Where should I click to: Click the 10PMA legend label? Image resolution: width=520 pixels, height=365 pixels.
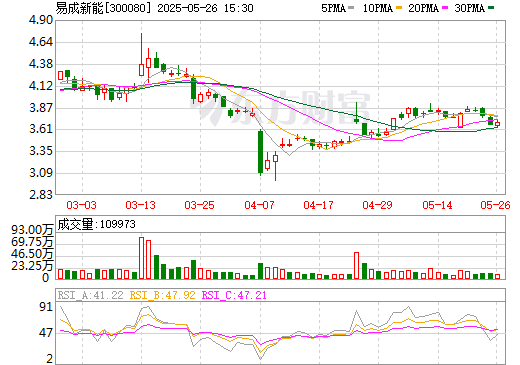[x=378, y=8]
